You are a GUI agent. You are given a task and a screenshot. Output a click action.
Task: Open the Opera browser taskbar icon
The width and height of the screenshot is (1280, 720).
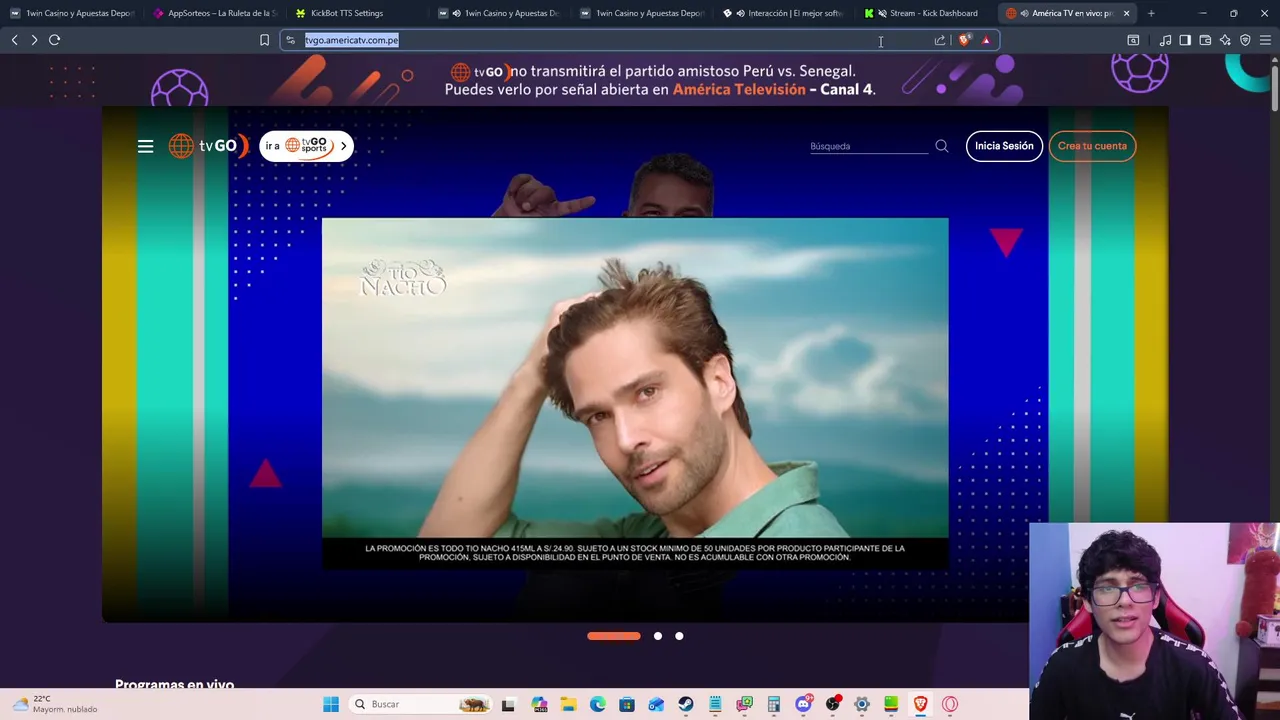click(x=950, y=704)
